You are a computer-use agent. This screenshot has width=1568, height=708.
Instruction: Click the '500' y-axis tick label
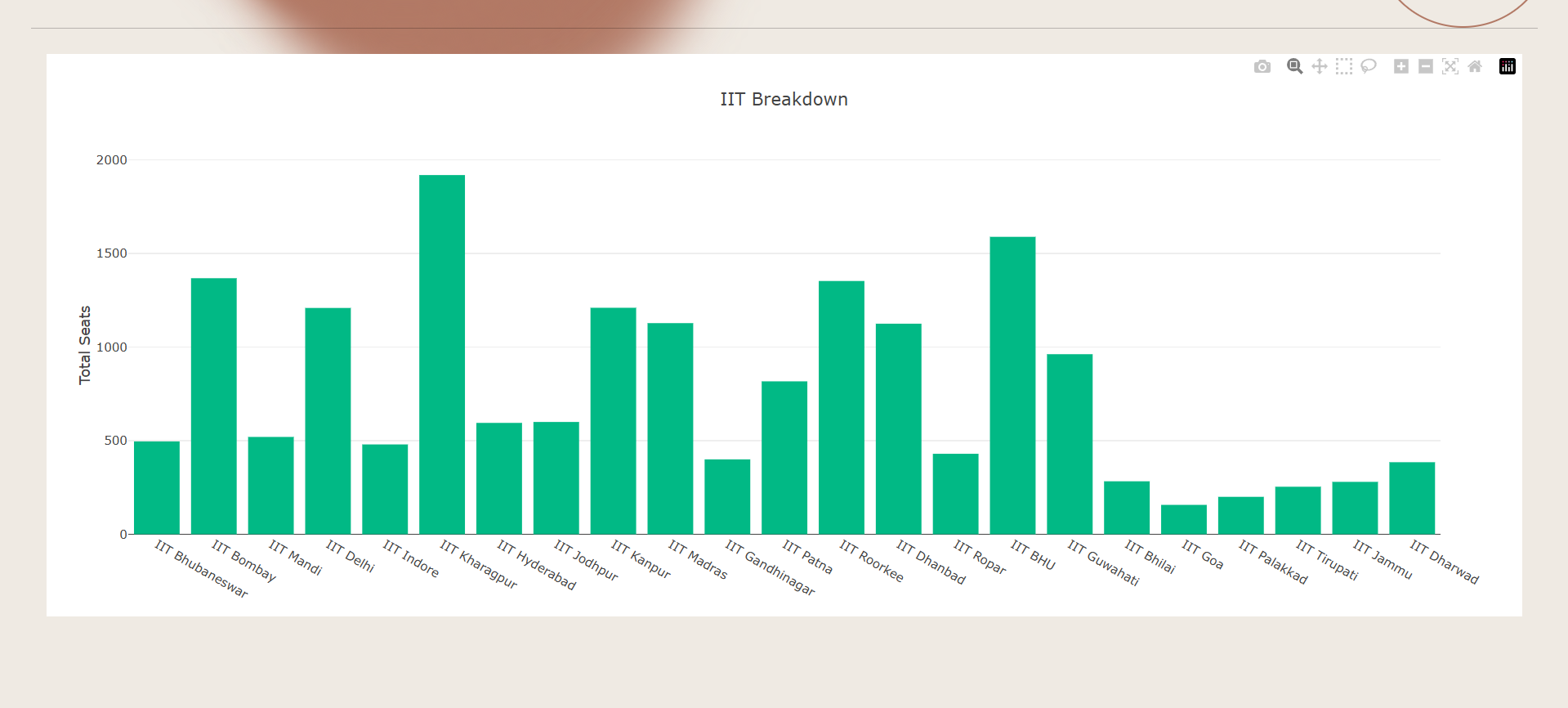coord(116,441)
